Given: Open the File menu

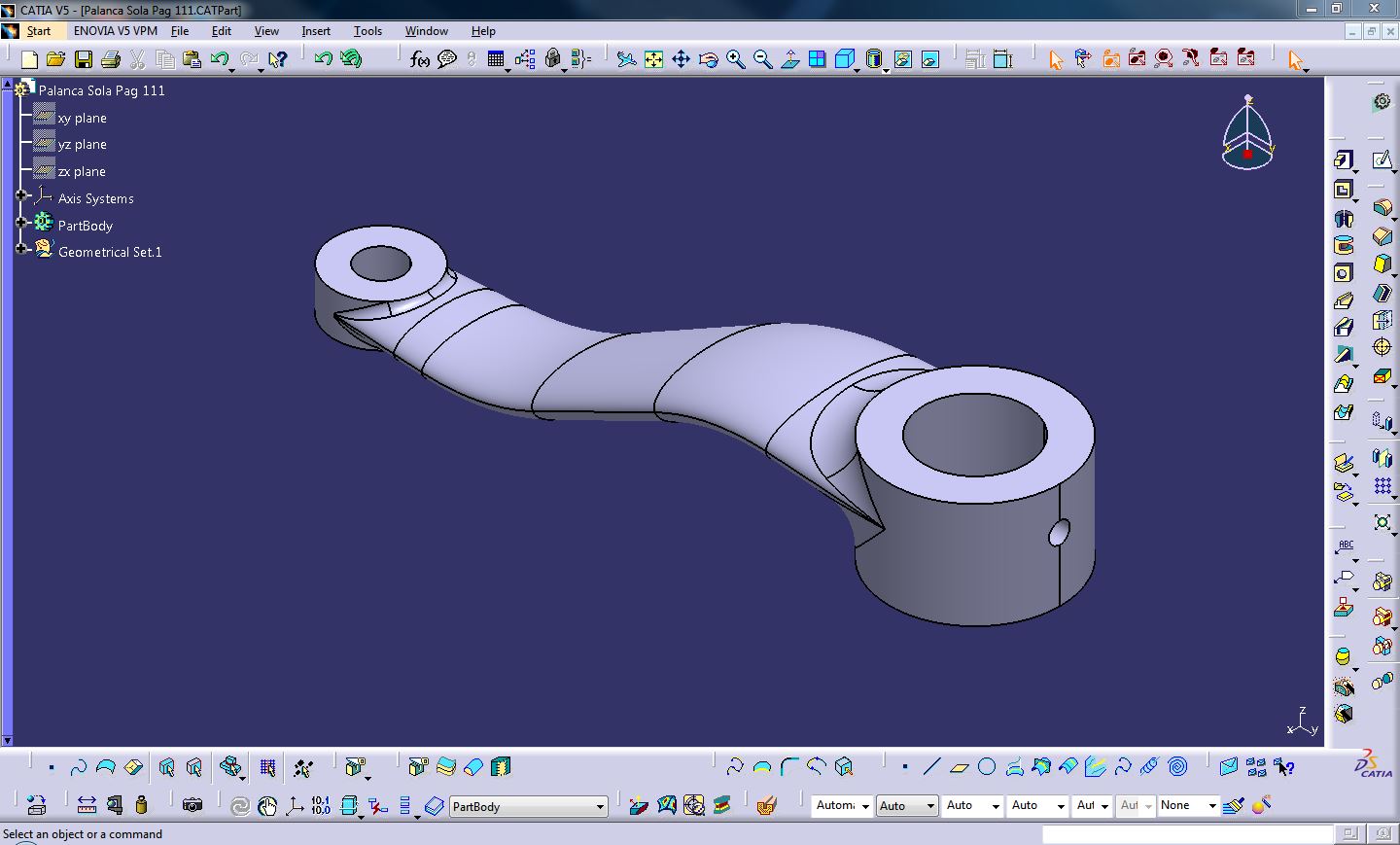Looking at the screenshot, I should [180, 31].
